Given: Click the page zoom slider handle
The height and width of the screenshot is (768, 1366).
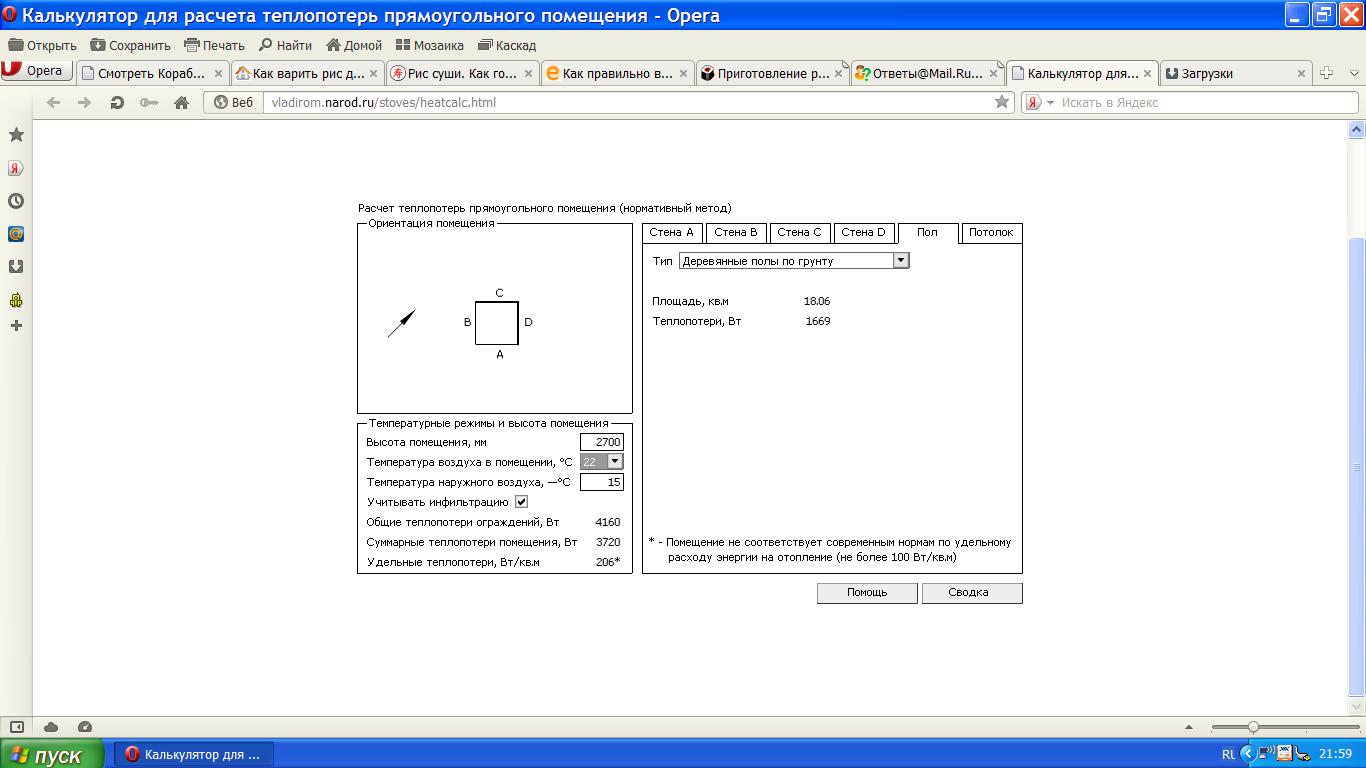Looking at the screenshot, I should pos(1252,727).
